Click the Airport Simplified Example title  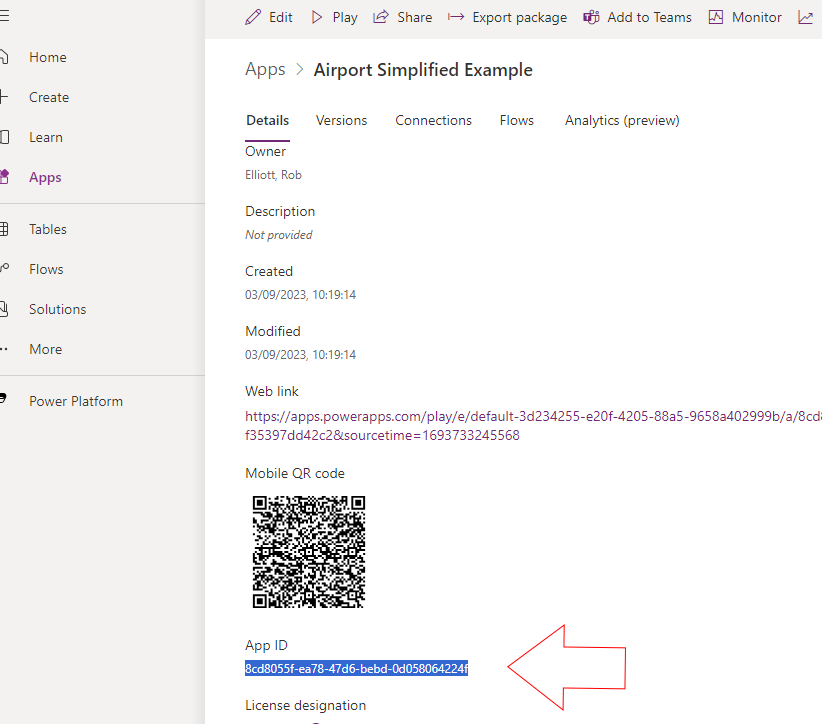point(423,70)
